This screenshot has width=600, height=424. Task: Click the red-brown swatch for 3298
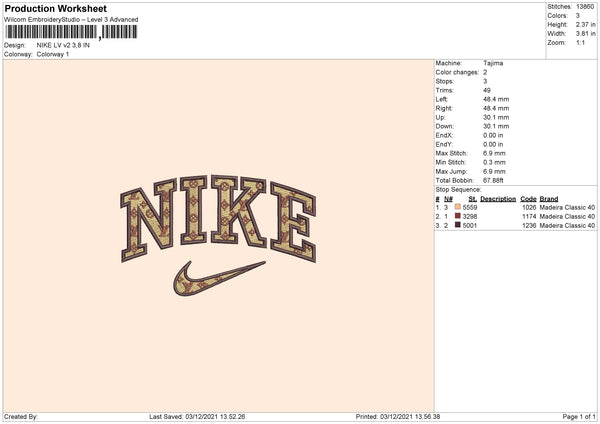point(458,216)
